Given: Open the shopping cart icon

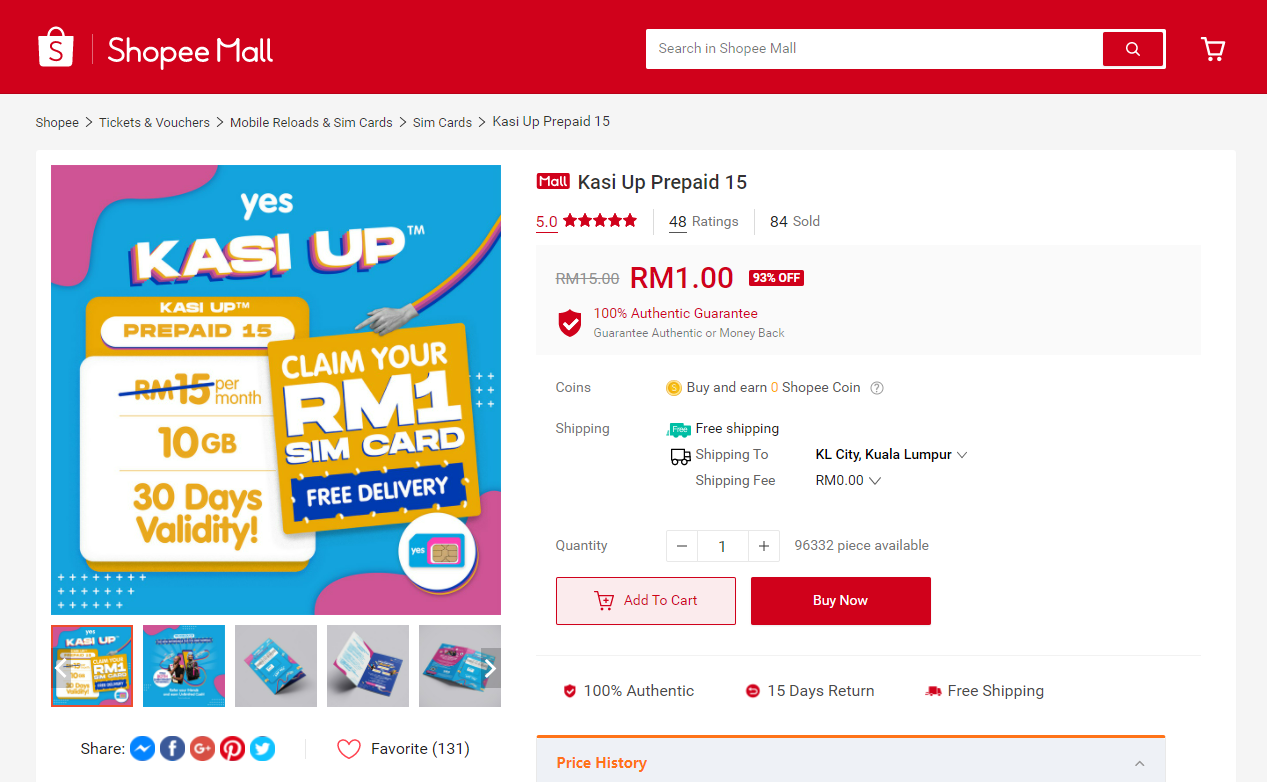Looking at the screenshot, I should pos(1213,49).
